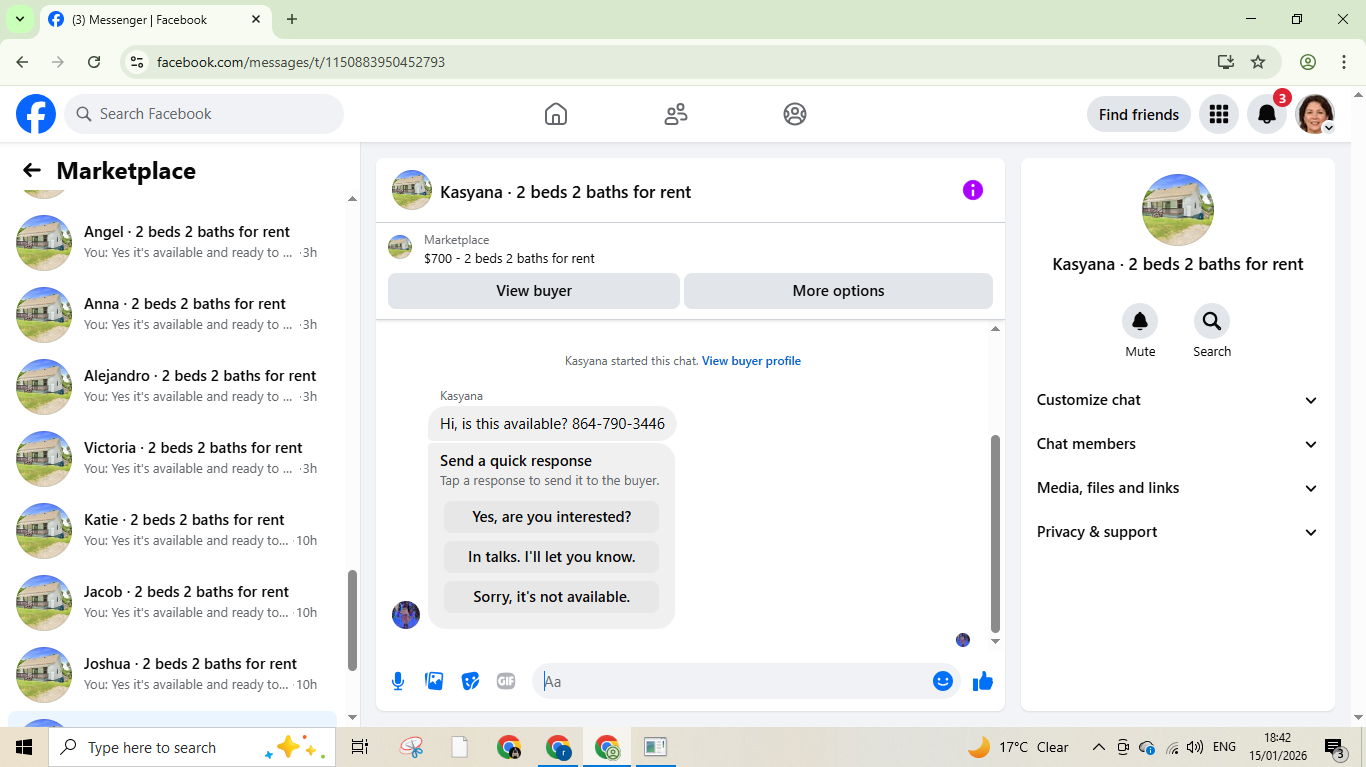Select the Messenger Facebook browser tab

pyautogui.click(x=155, y=19)
